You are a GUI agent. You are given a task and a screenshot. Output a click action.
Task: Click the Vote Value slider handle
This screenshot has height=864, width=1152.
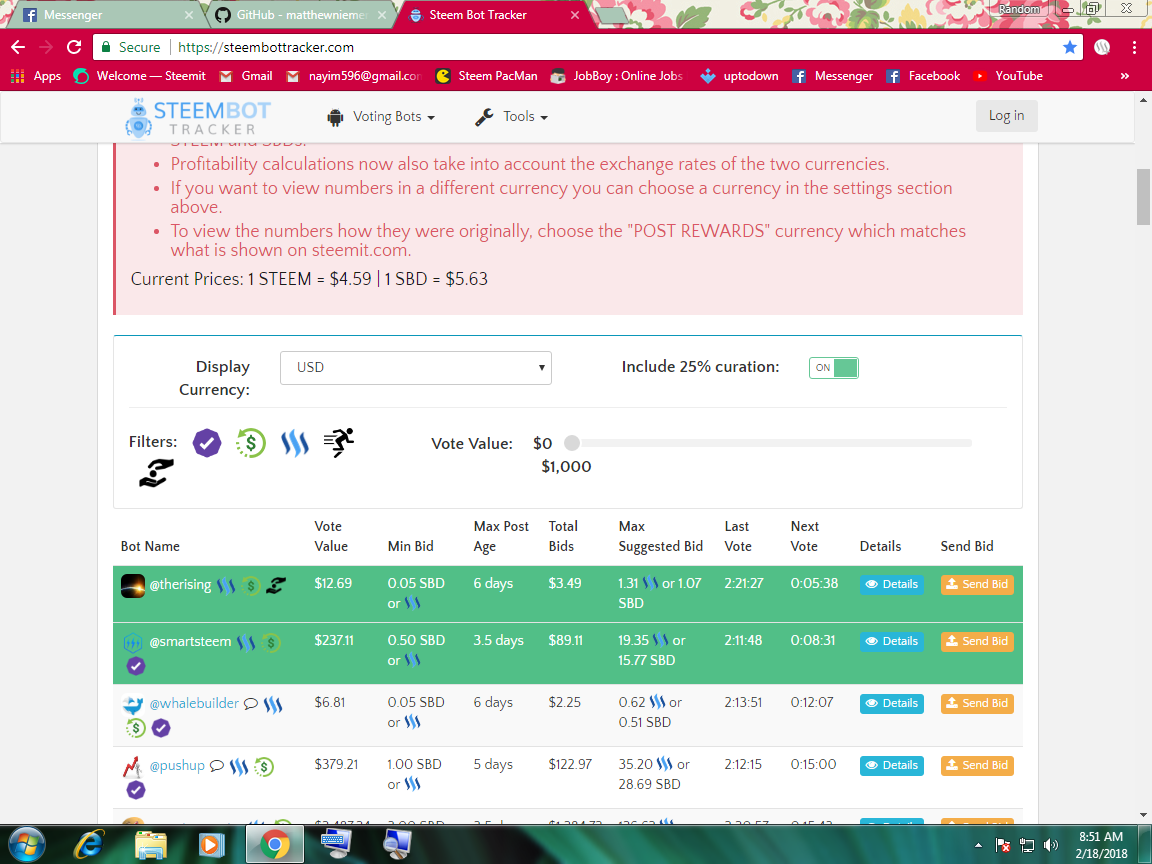pyautogui.click(x=572, y=443)
